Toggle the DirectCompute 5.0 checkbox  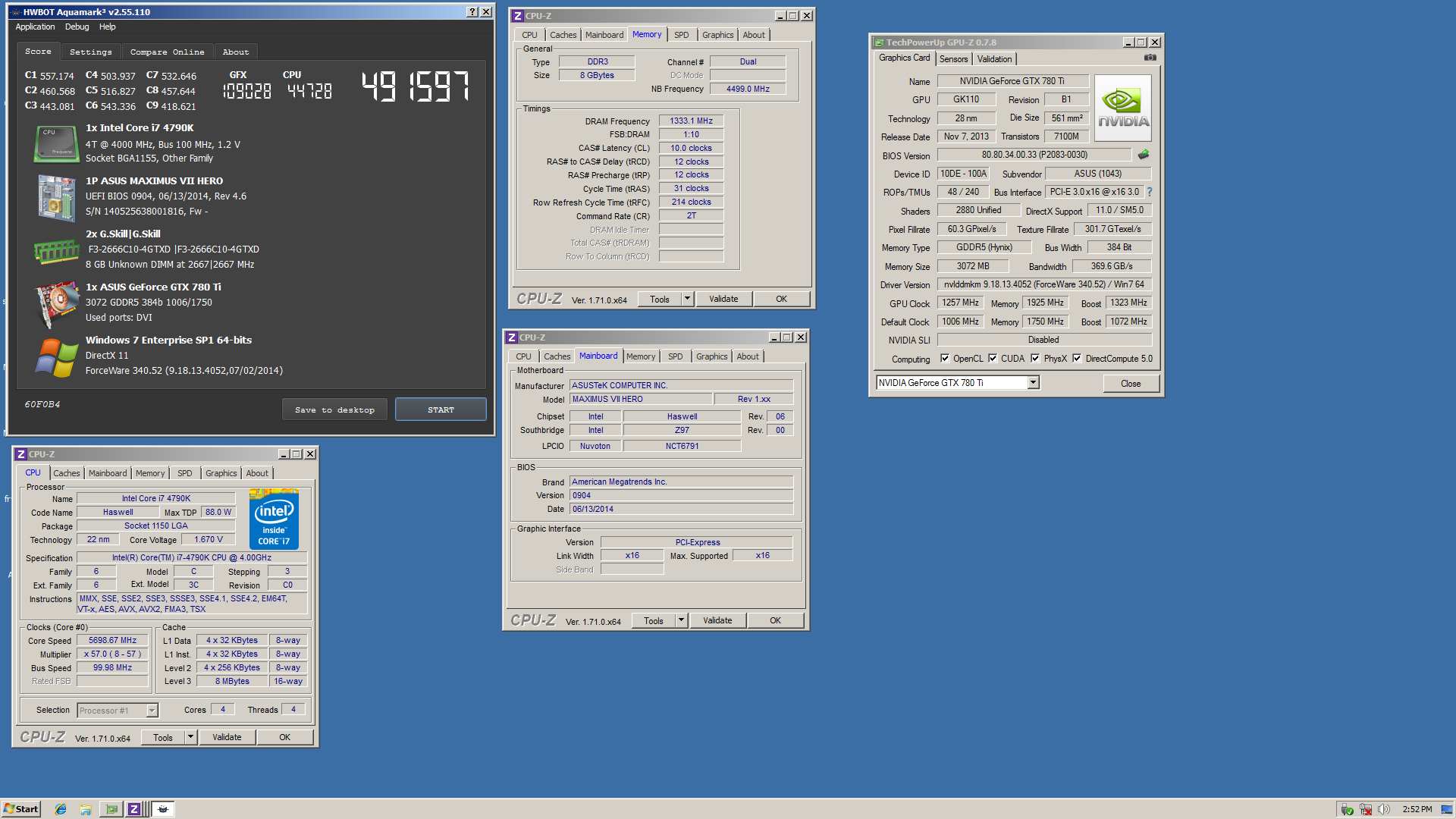1077,359
